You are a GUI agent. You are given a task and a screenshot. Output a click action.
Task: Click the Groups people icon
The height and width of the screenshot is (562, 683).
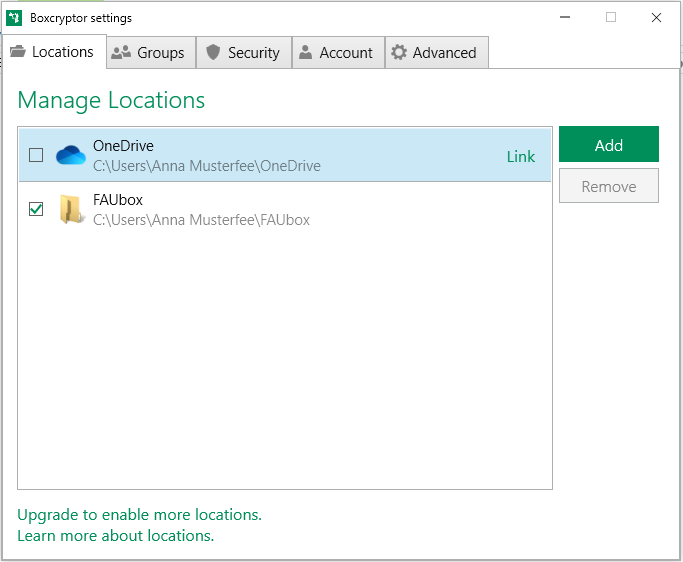point(121,52)
